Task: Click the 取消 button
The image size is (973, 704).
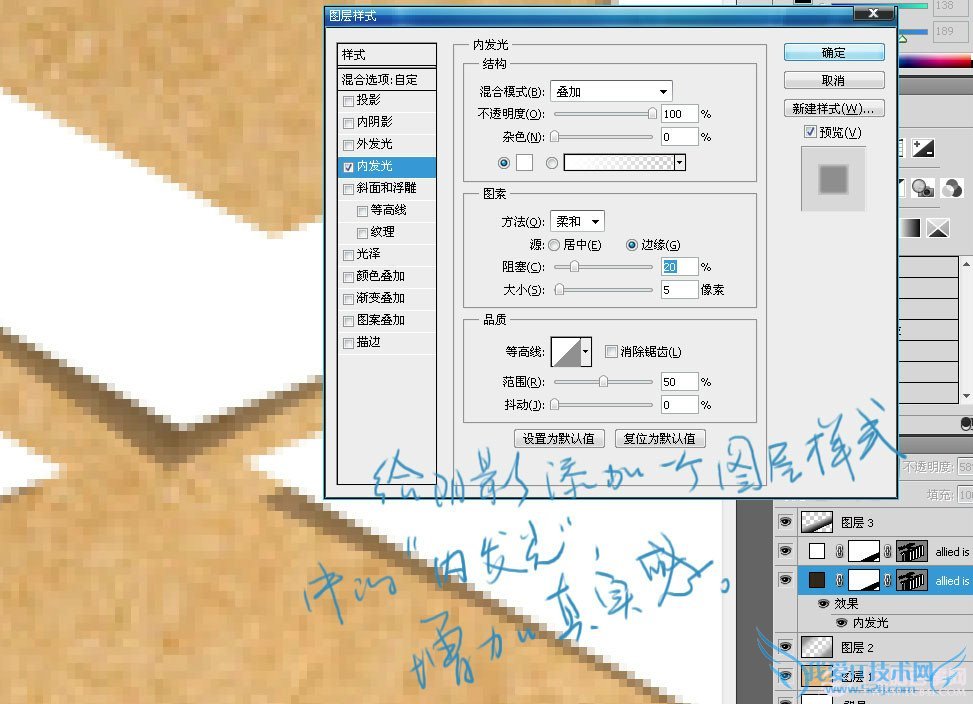Action: click(x=834, y=80)
